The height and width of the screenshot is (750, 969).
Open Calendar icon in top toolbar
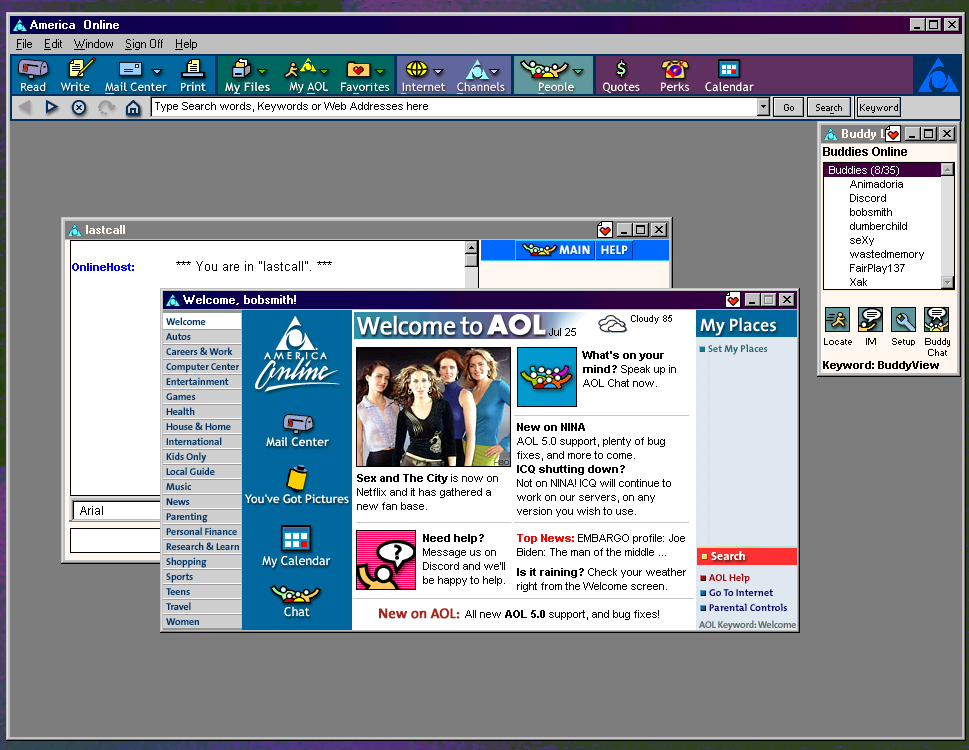point(729,75)
